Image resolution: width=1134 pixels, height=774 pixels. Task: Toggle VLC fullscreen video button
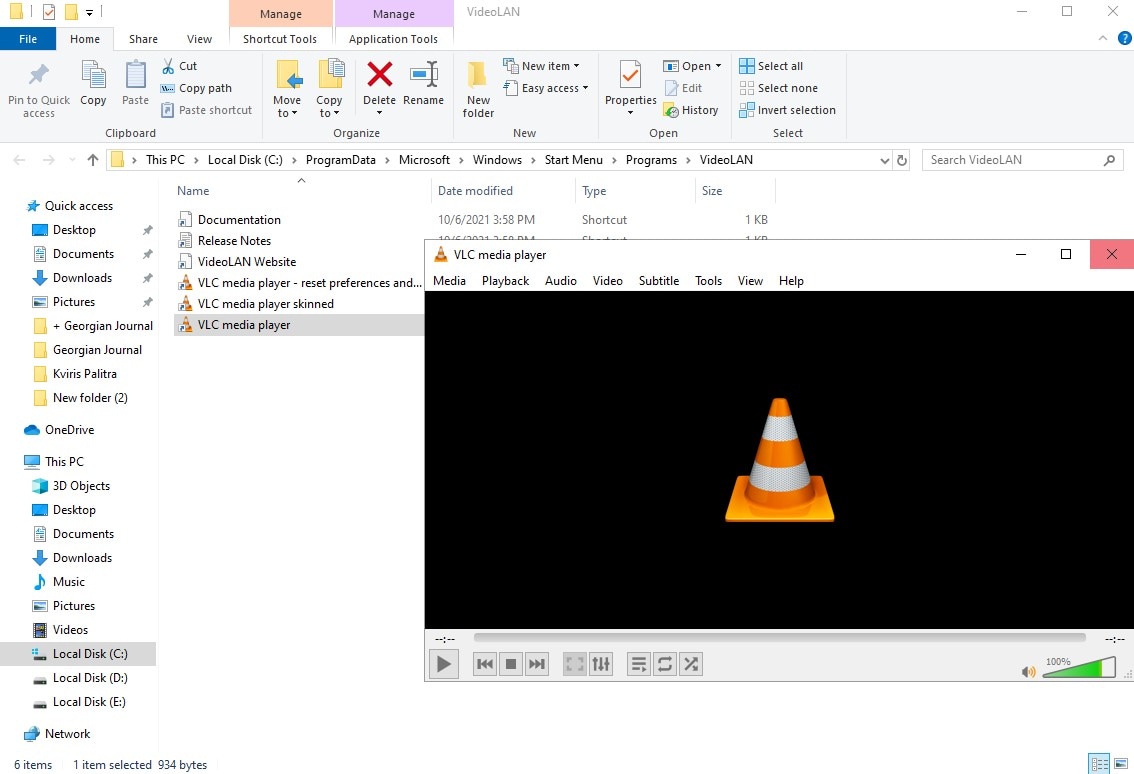pos(574,664)
